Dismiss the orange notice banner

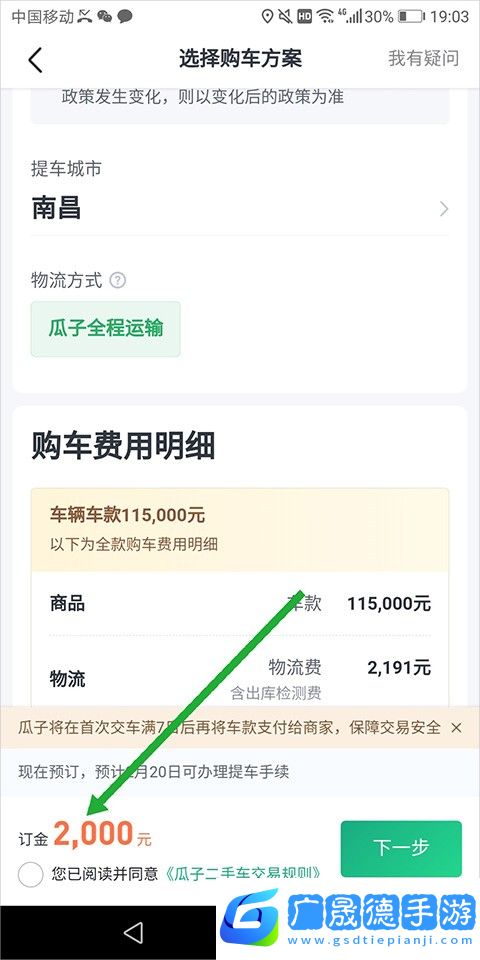tap(456, 727)
